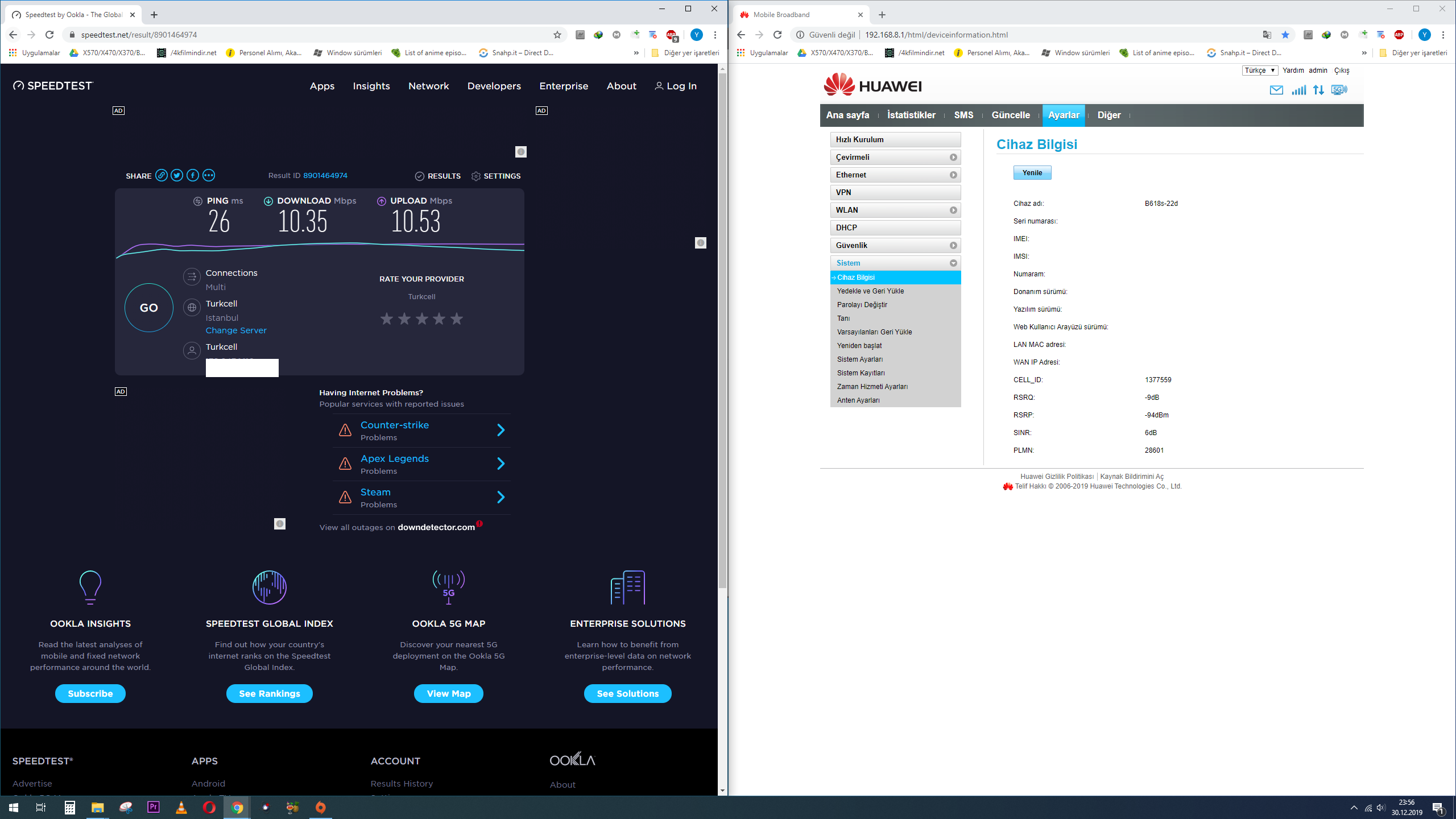Click the Huawei data transfer arrows icon
Image resolution: width=1456 pixels, height=819 pixels.
(x=1318, y=90)
